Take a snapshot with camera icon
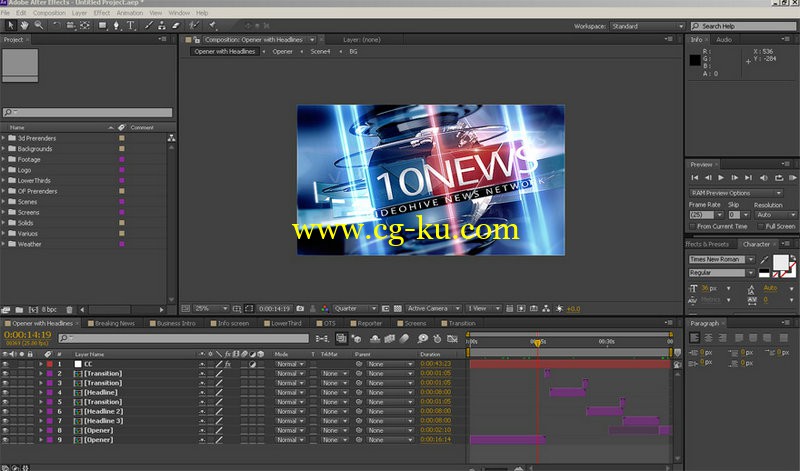Image resolution: width=800 pixels, height=471 pixels. click(300, 309)
